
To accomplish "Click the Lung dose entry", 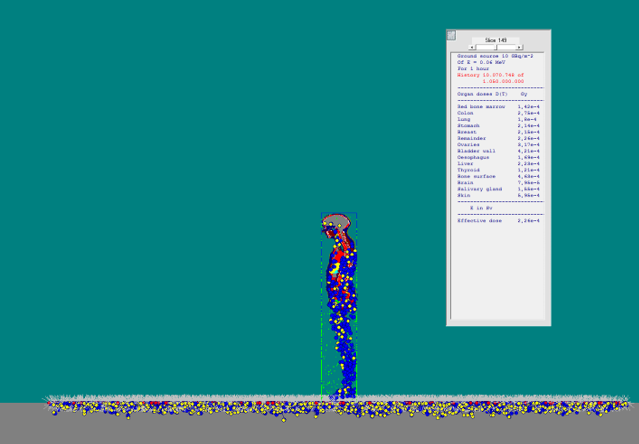I will (498, 119).
